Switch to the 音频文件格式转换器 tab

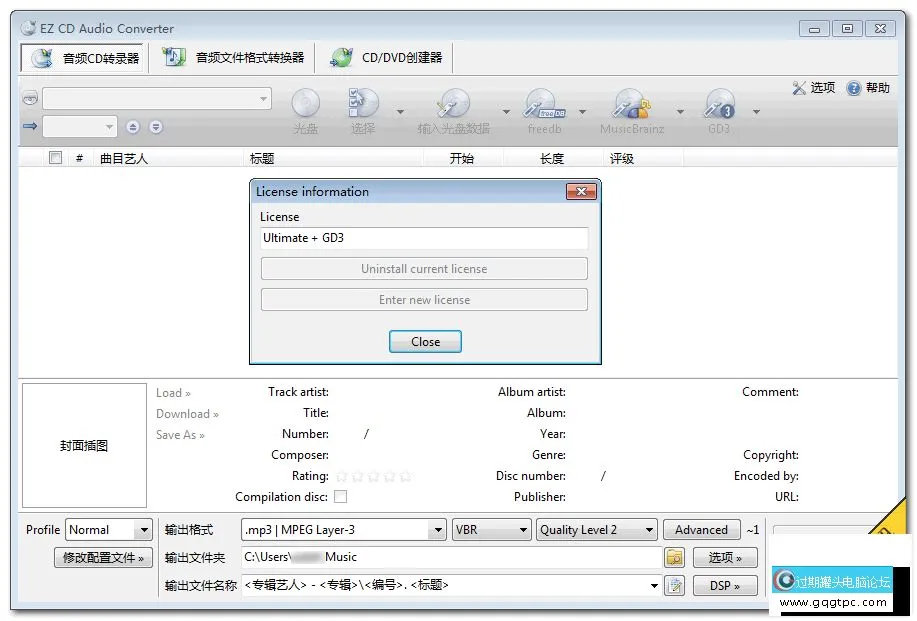pyautogui.click(x=235, y=58)
